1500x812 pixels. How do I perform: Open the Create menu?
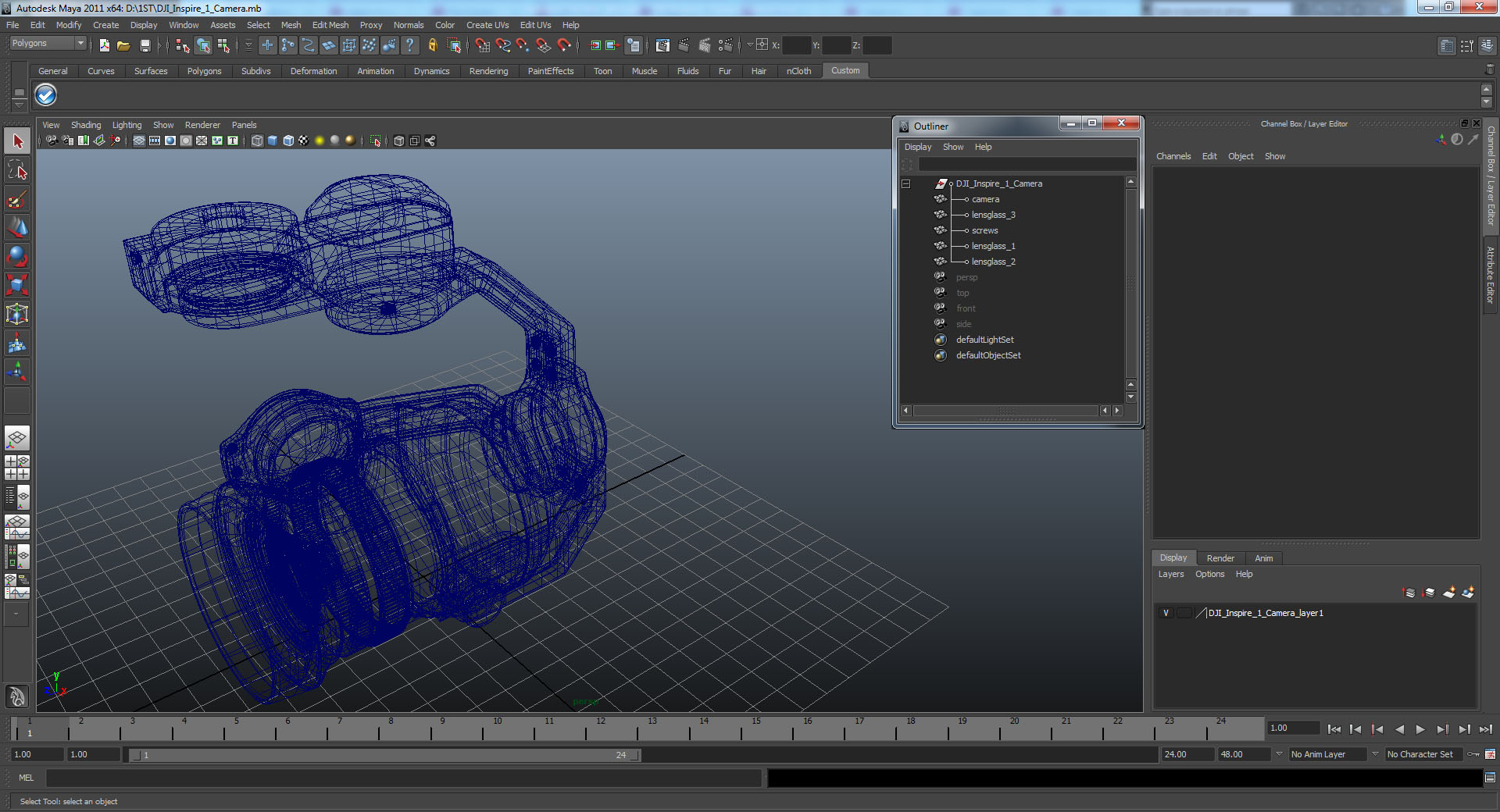[105, 25]
